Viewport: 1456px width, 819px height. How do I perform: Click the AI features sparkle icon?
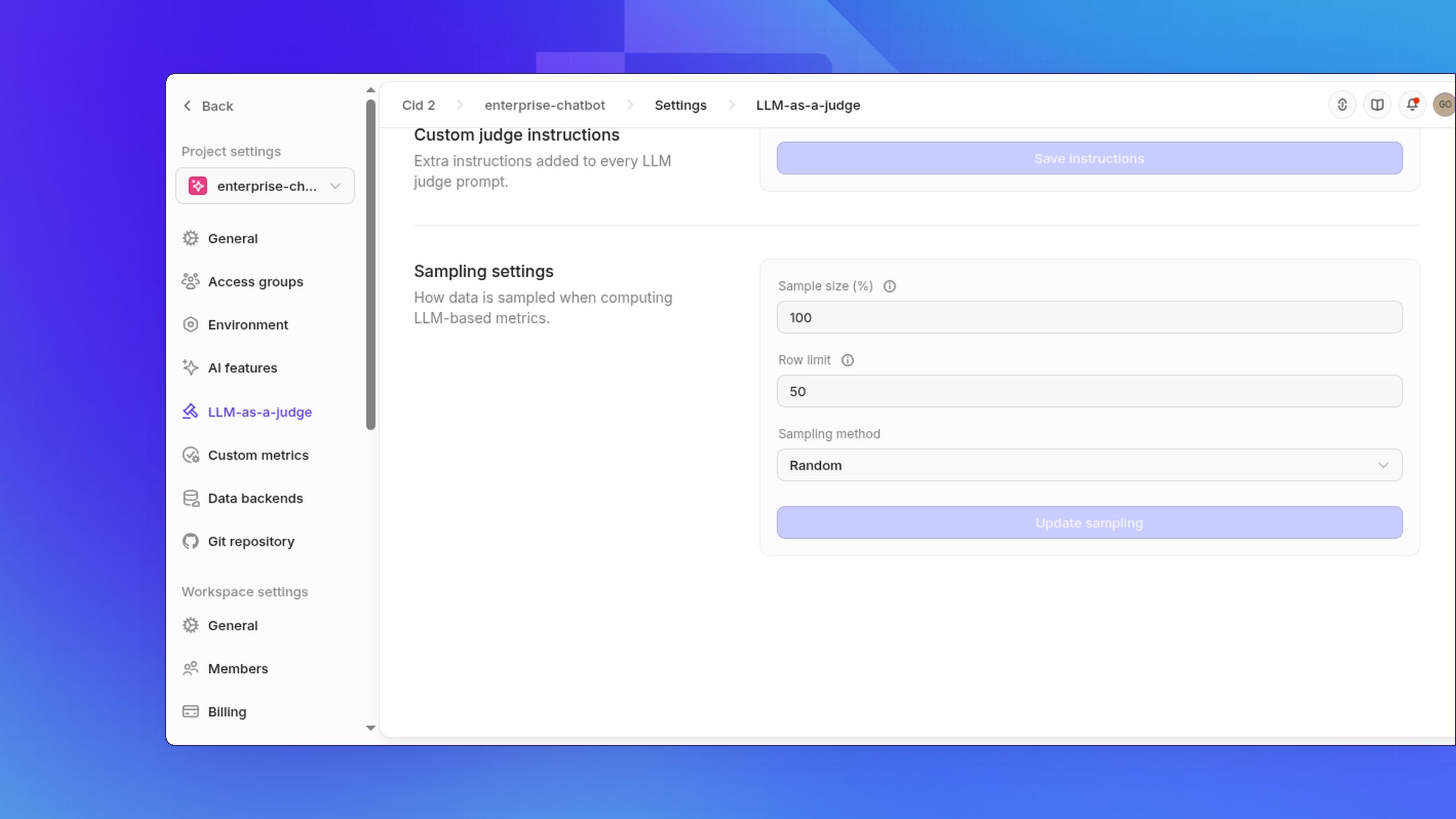point(190,368)
